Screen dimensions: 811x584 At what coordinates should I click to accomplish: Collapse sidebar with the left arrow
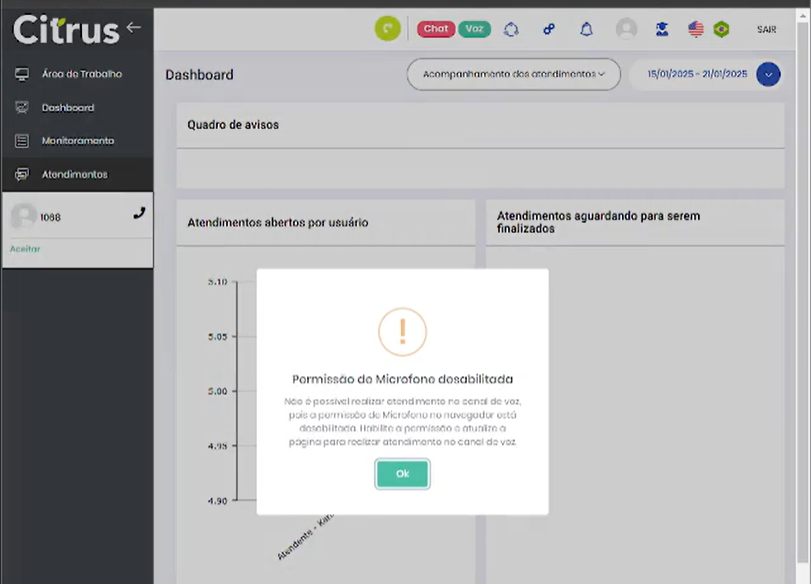134,27
